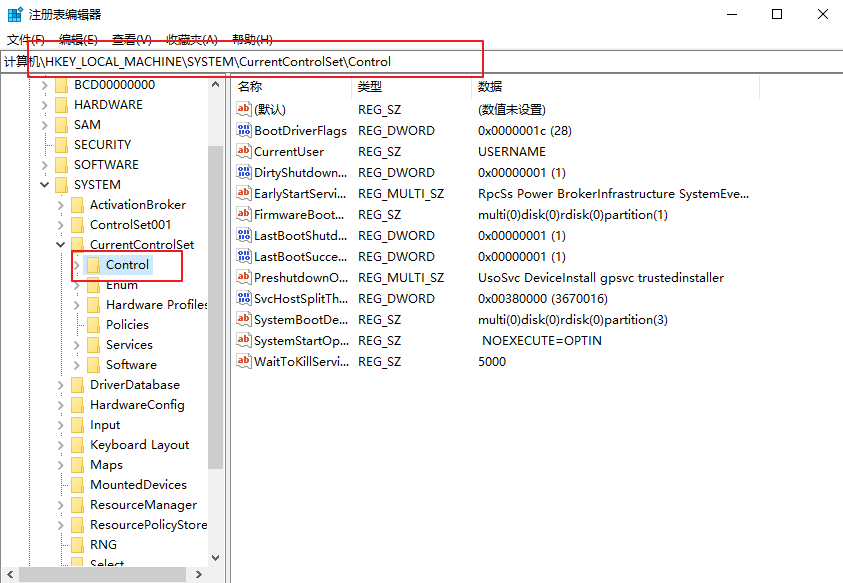Screen dimensions: 843x583
Task: Click the registry path address bar
Action: point(420,62)
